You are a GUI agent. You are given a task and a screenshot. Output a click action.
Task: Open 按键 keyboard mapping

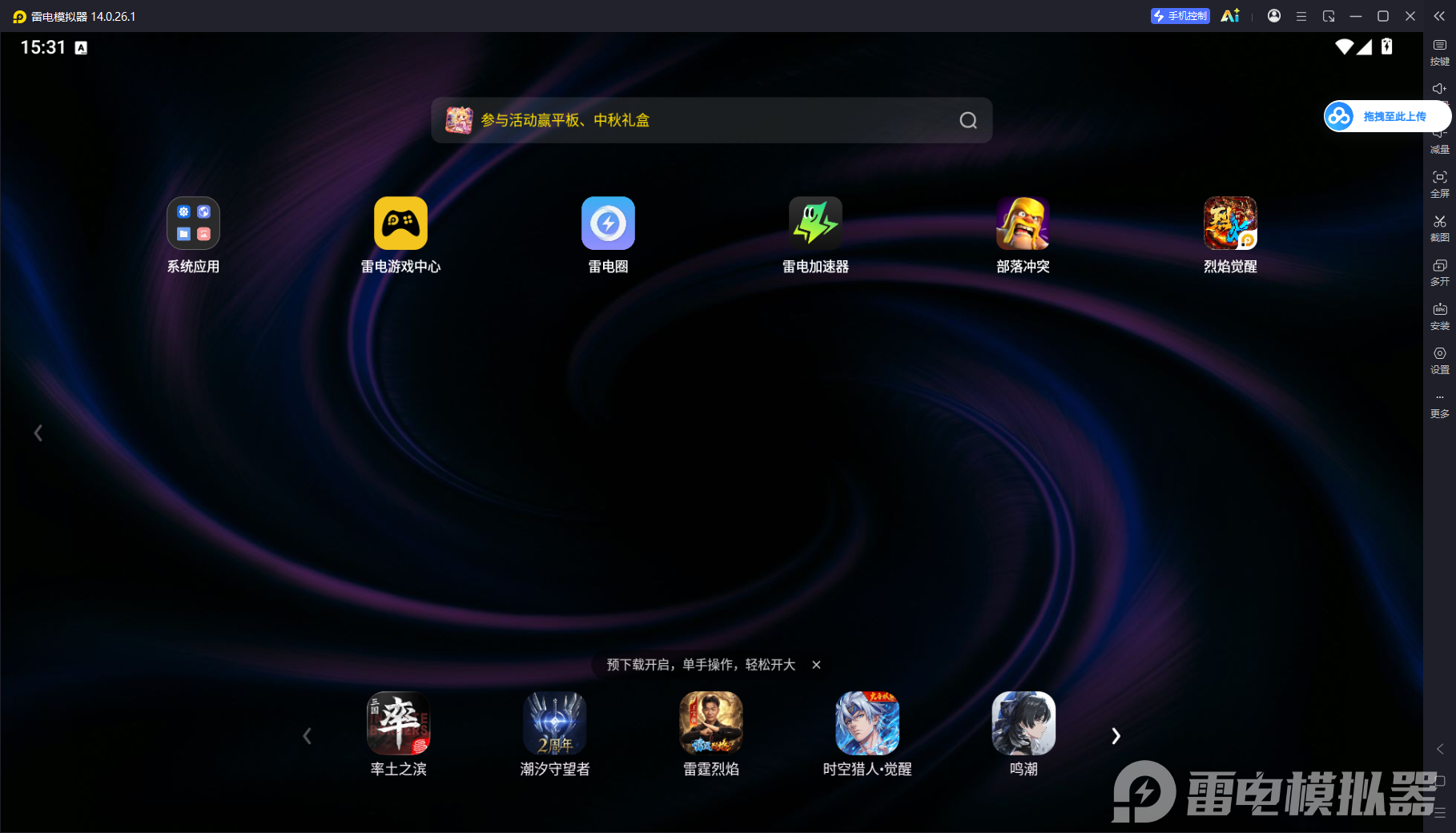point(1440,53)
